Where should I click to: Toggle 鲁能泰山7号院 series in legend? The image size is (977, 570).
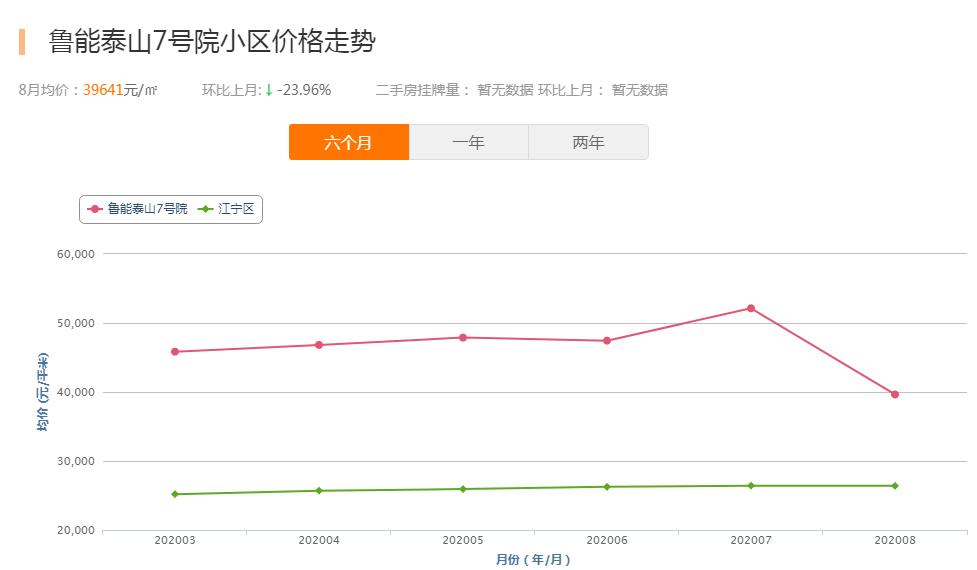click(138, 209)
